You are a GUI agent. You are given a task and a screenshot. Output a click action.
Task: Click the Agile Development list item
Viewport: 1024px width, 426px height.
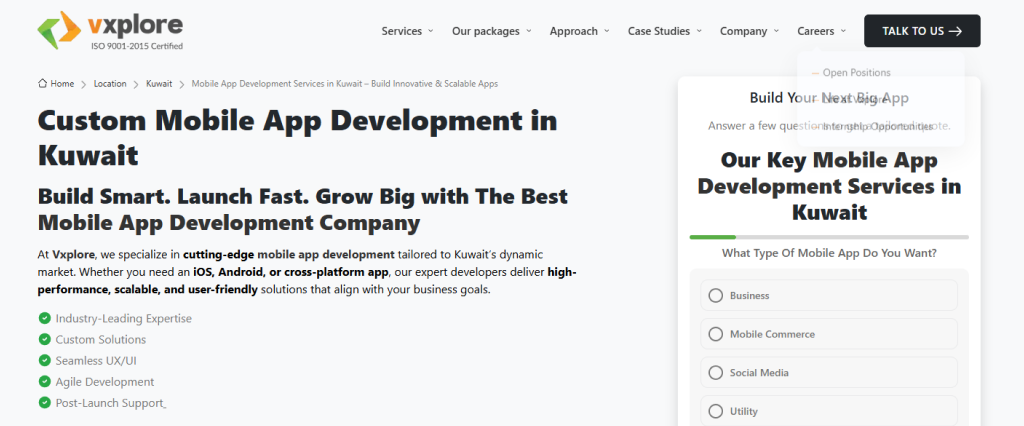point(104,381)
